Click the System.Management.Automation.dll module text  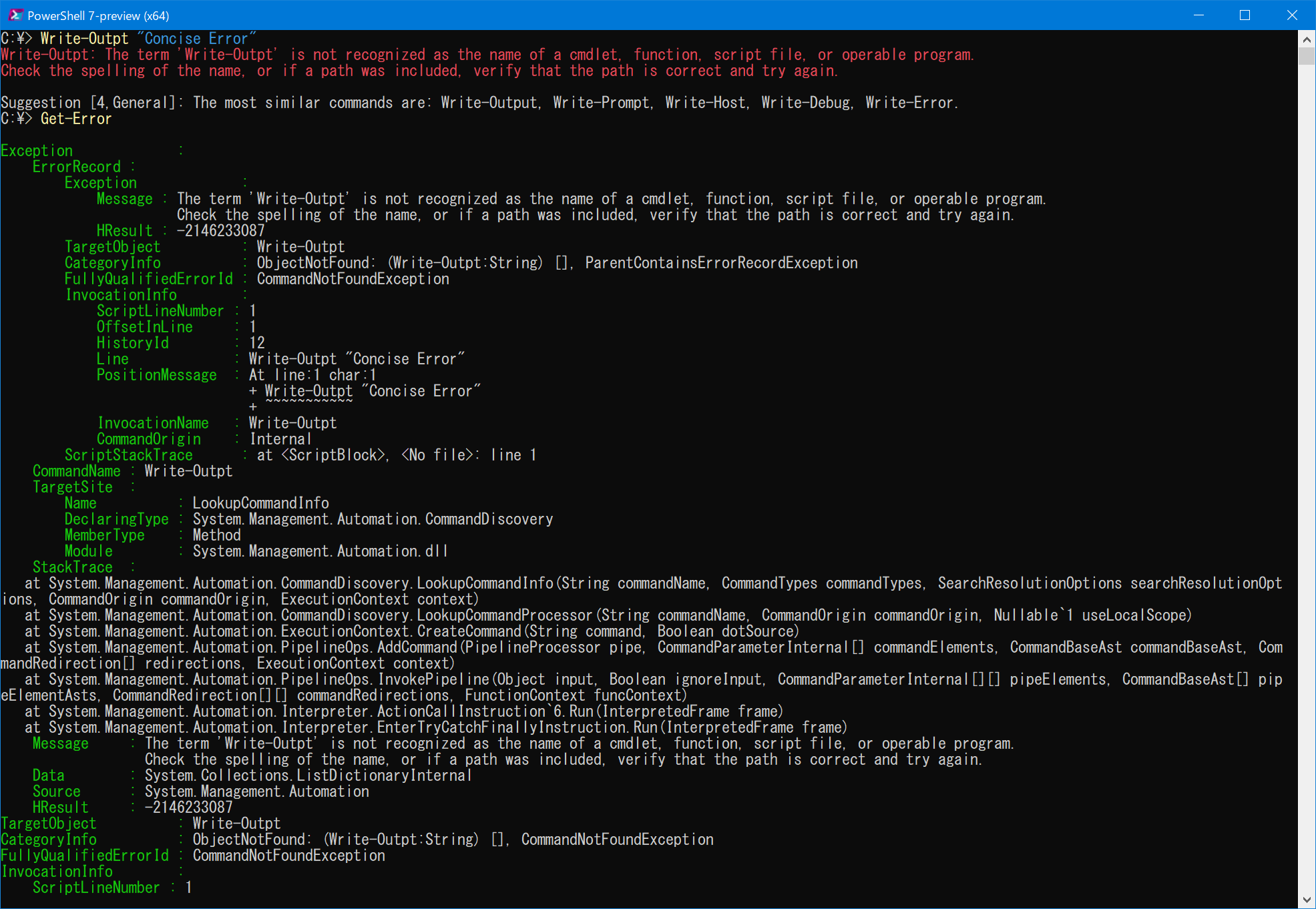click(x=319, y=551)
